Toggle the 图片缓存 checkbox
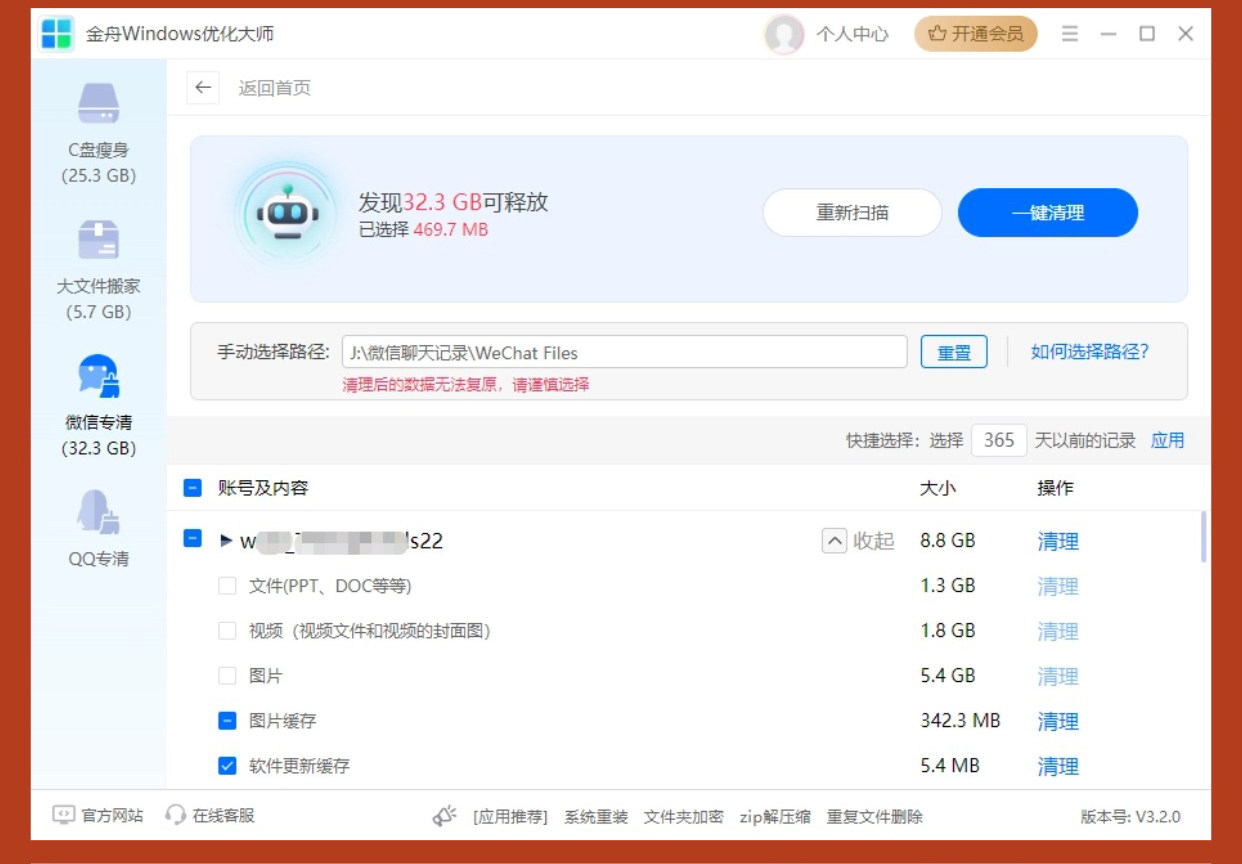 tap(227, 721)
